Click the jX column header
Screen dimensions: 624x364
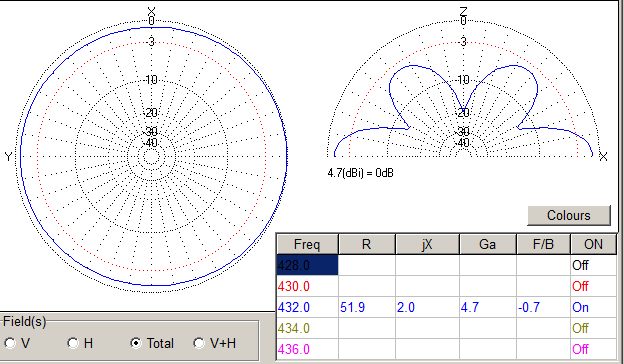coord(427,244)
